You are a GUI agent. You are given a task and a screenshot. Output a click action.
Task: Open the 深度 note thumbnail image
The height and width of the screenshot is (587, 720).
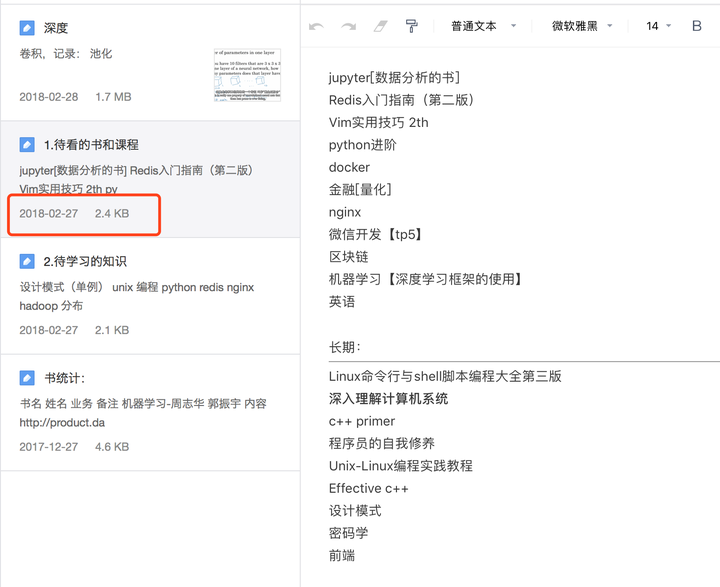coord(246,75)
